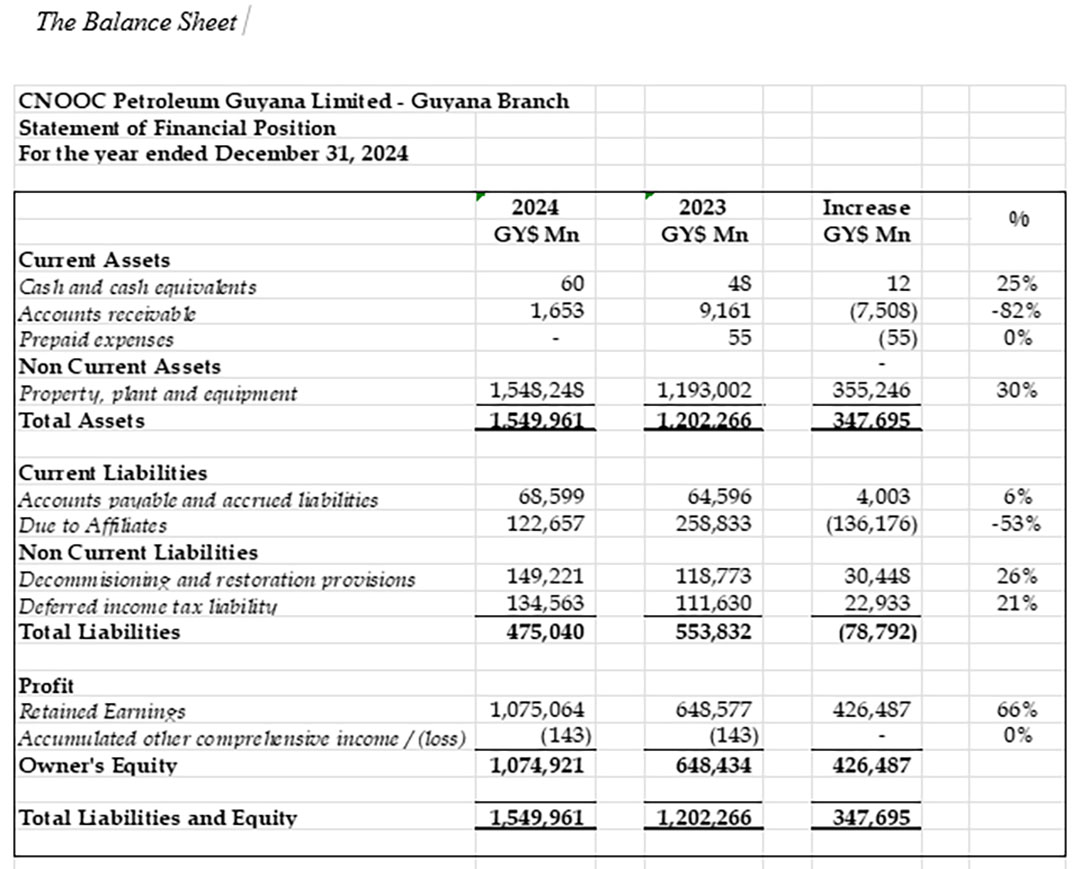
Task: Select the -53% percentage cell
Action: 1016,524
